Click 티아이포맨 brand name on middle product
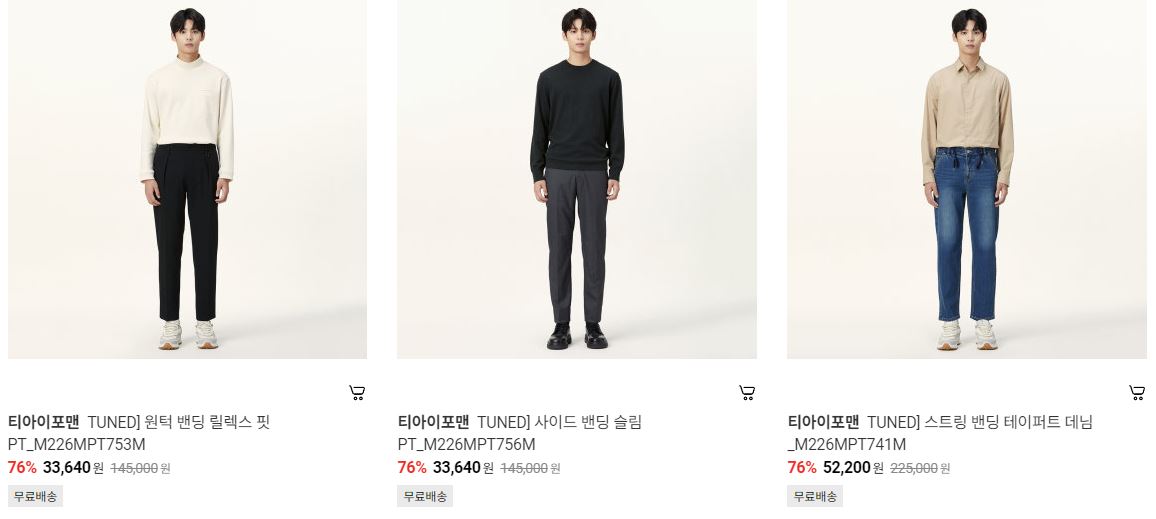This screenshot has height=519, width=1156. pos(433,422)
